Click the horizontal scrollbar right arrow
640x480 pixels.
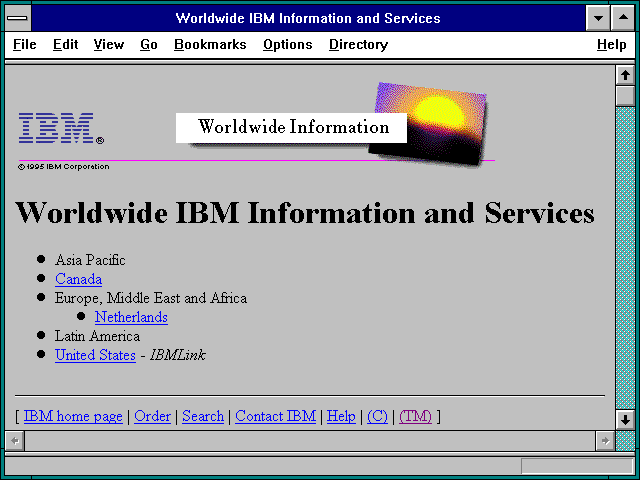tap(605, 441)
